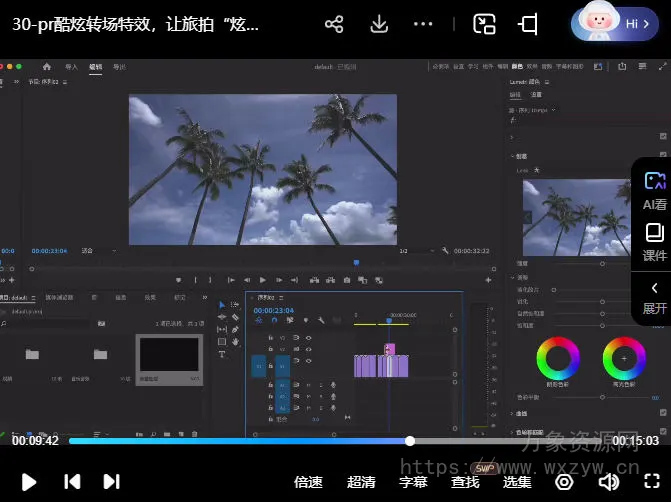Toggle the speaker volume icon

point(608,481)
